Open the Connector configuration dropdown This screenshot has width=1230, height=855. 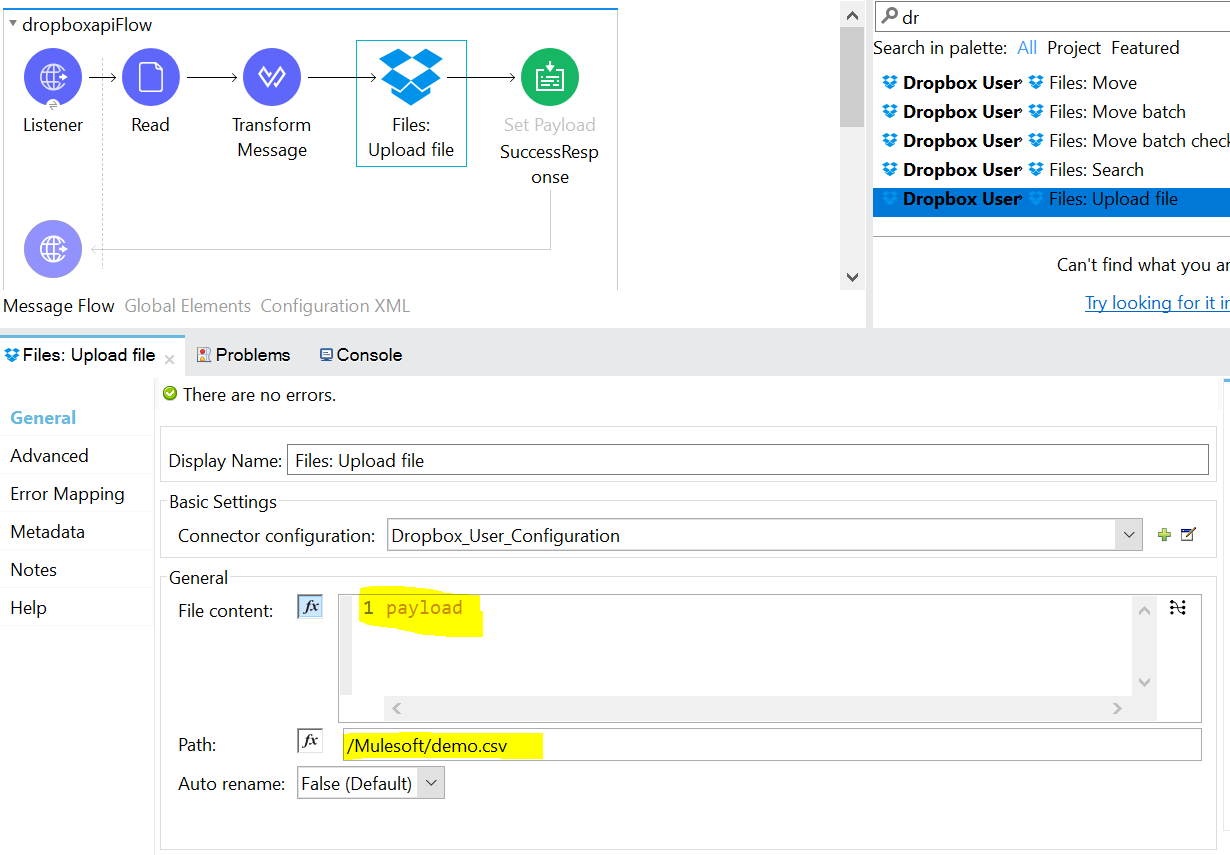[1129, 535]
